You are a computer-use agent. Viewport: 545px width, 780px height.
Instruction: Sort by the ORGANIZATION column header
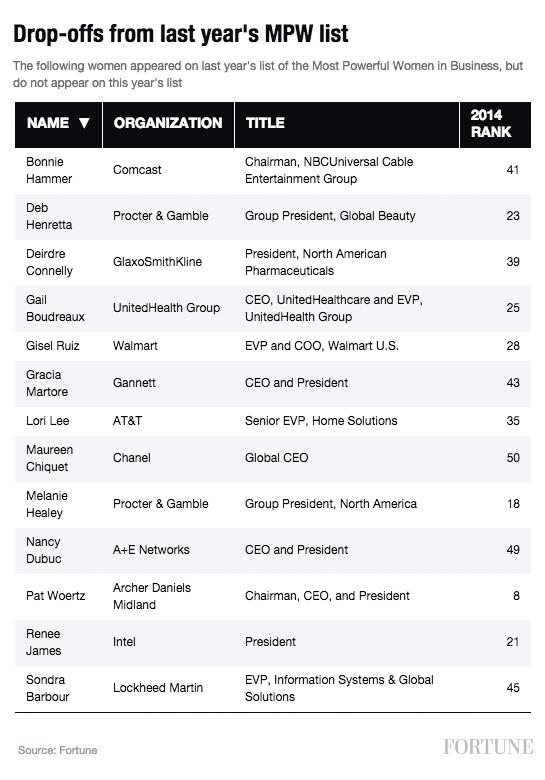click(168, 125)
